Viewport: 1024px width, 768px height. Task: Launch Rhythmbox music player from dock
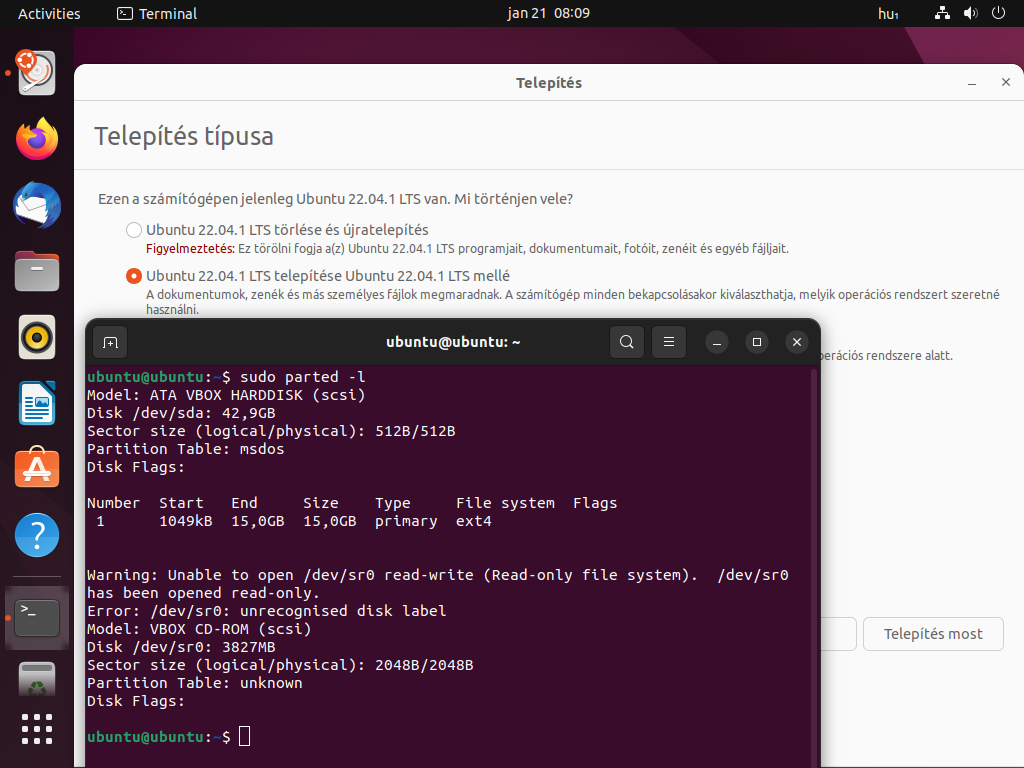(37, 338)
